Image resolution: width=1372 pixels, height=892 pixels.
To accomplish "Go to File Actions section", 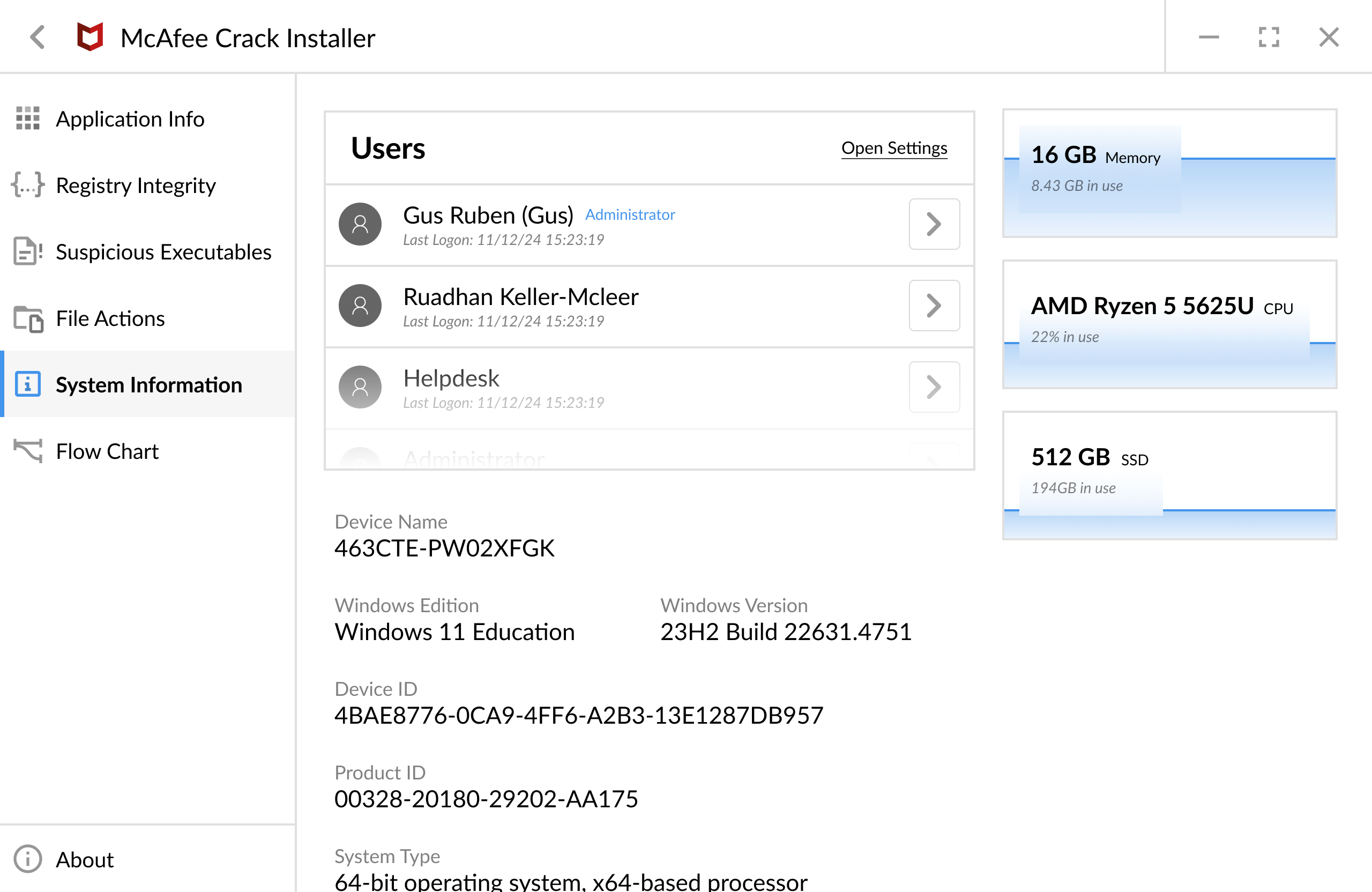I will click(x=110, y=319).
